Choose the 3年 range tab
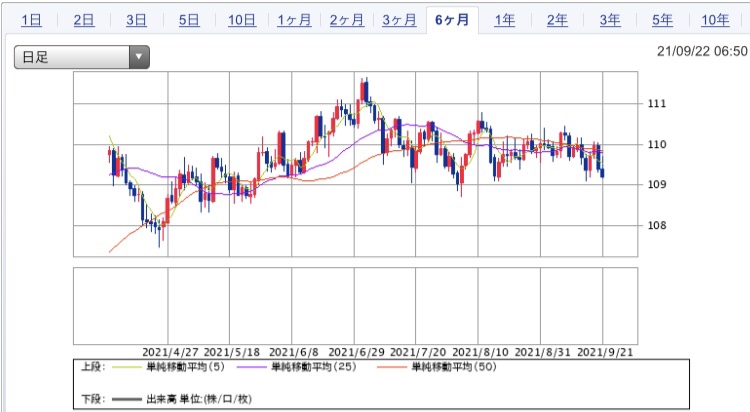Screen dimensions: 750x412 tap(610, 20)
